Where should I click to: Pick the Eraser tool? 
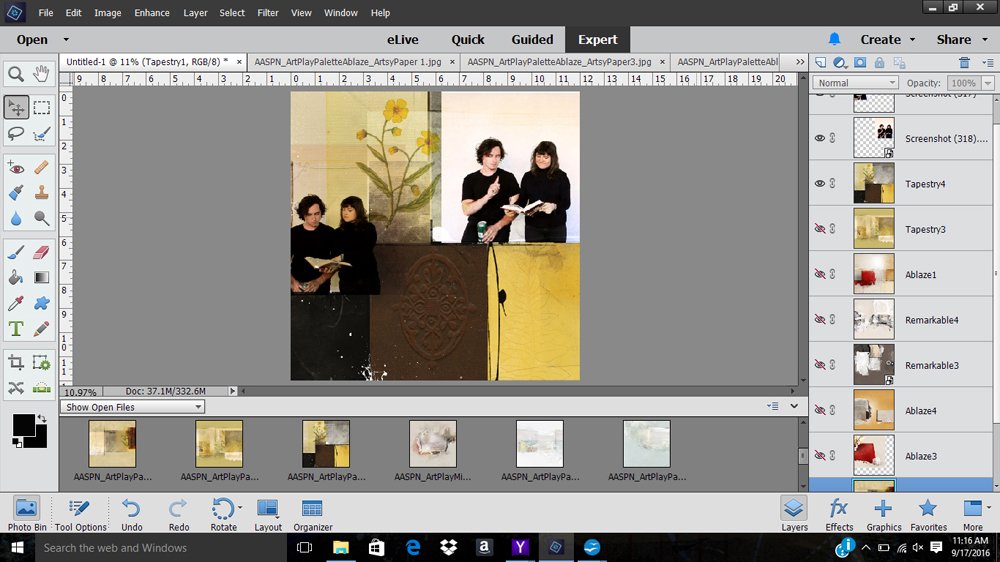(x=41, y=253)
